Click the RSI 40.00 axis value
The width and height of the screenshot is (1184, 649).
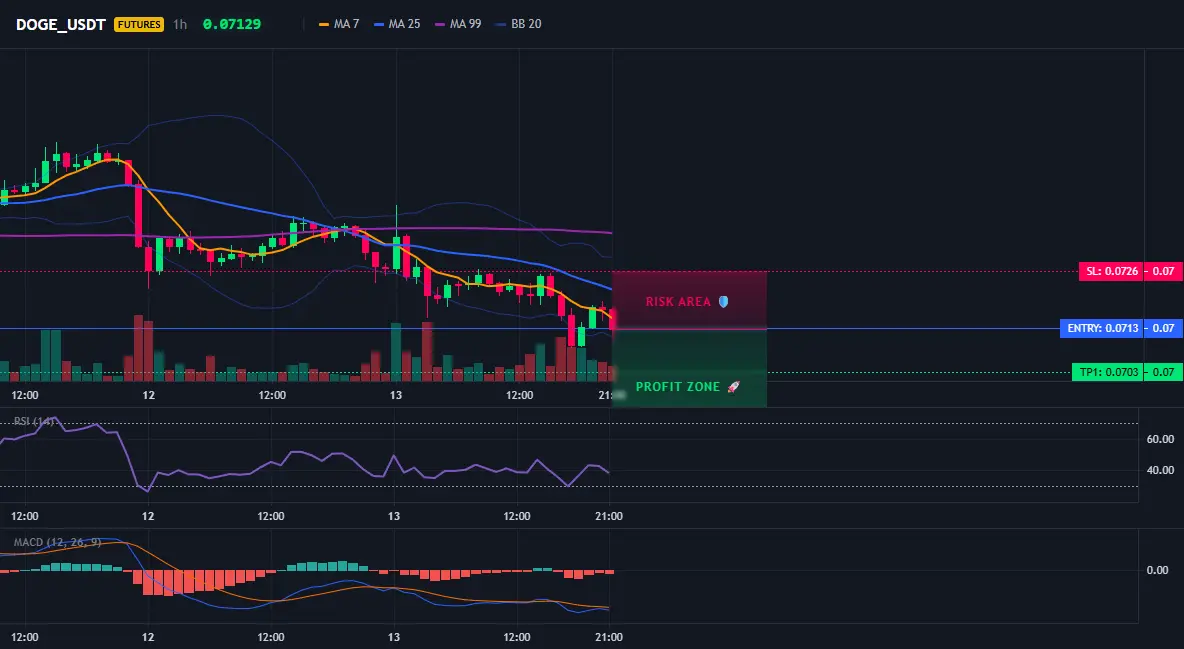[1160, 470]
